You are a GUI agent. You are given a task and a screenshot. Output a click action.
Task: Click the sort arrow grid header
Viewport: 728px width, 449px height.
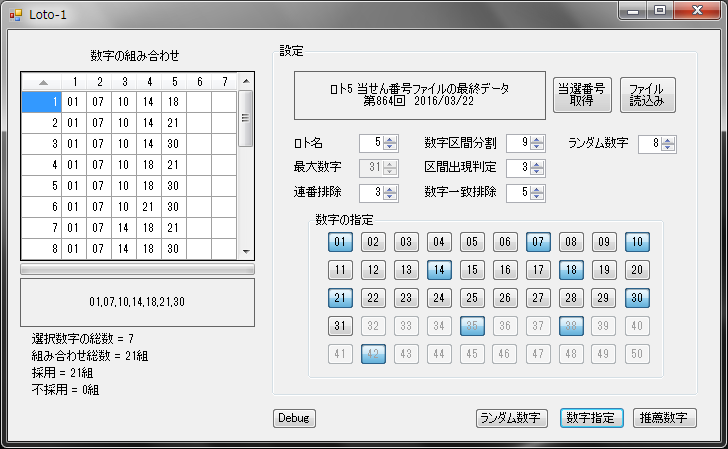point(42,82)
